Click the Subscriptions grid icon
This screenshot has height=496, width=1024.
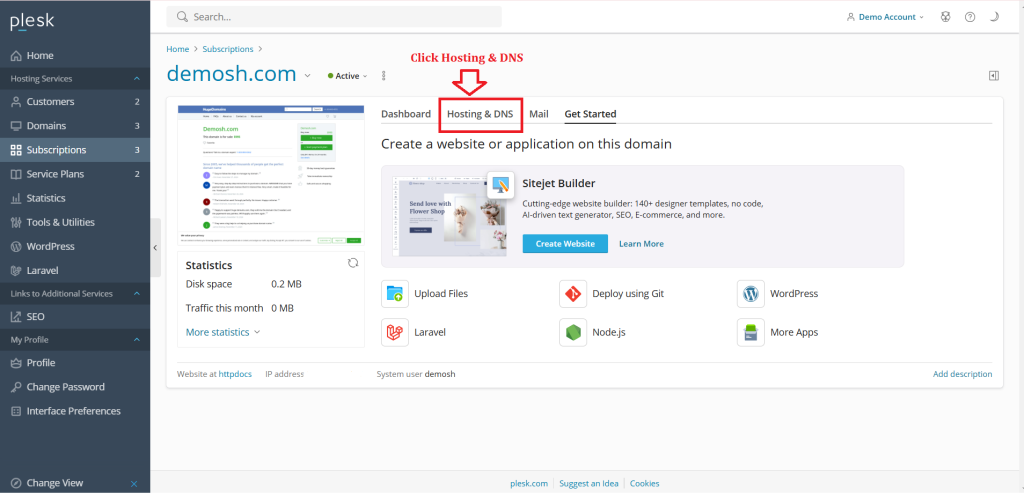coord(16,150)
